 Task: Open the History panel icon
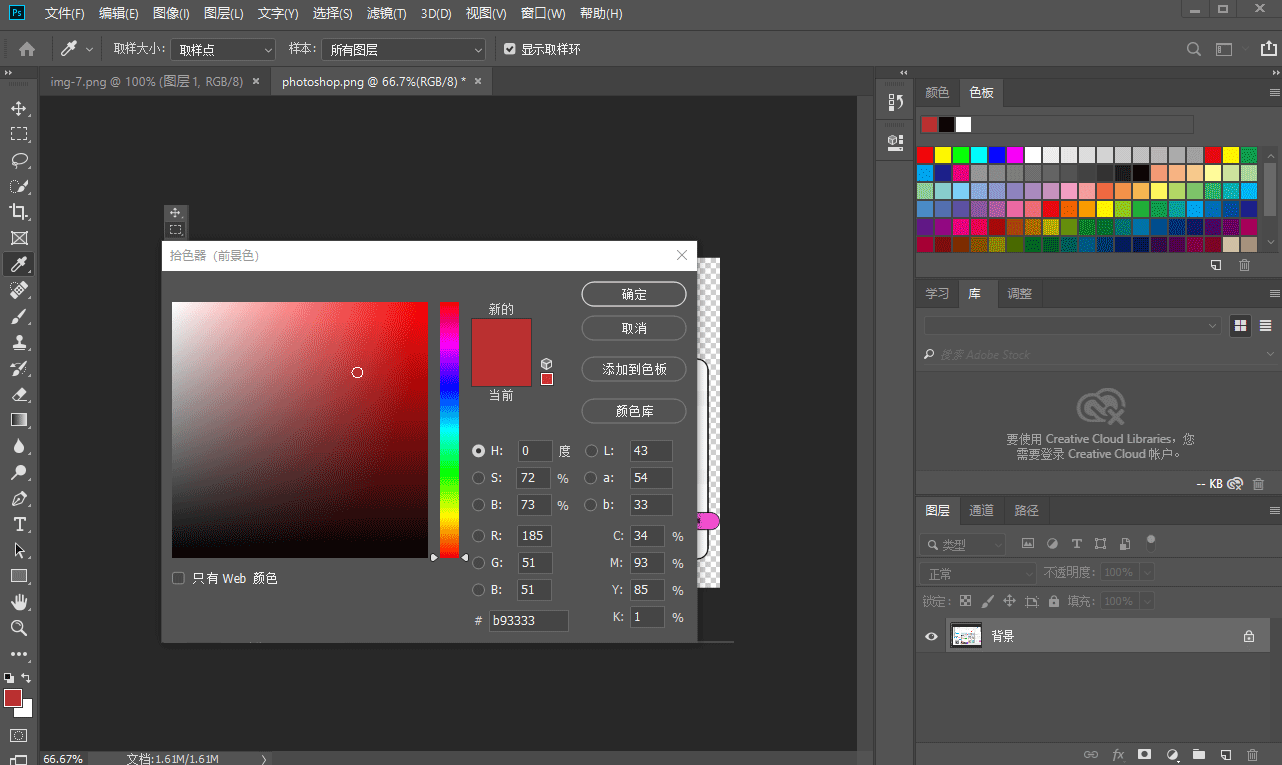click(x=895, y=102)
